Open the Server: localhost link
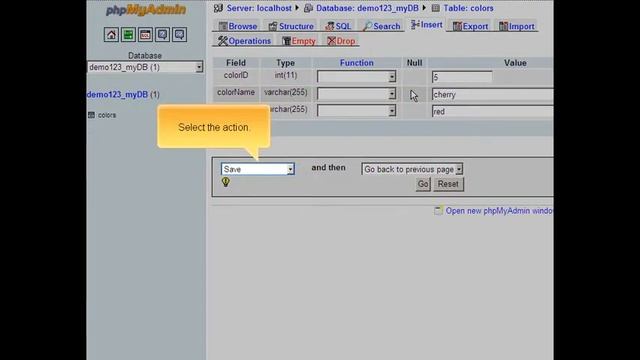 coord(259,8)
